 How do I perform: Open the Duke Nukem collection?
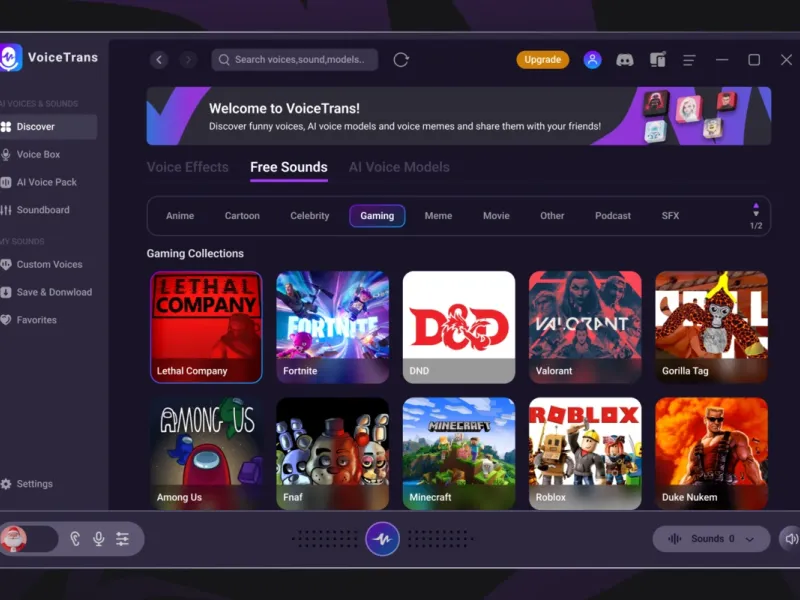click(711, 454)
